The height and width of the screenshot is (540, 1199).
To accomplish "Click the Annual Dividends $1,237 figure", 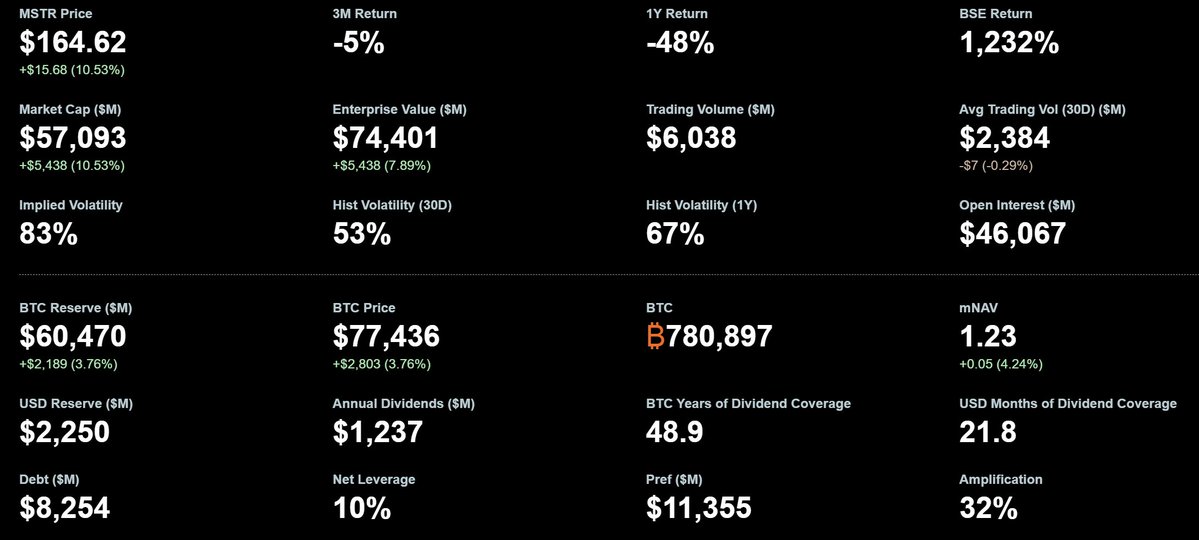I will [x=378, y=432].
